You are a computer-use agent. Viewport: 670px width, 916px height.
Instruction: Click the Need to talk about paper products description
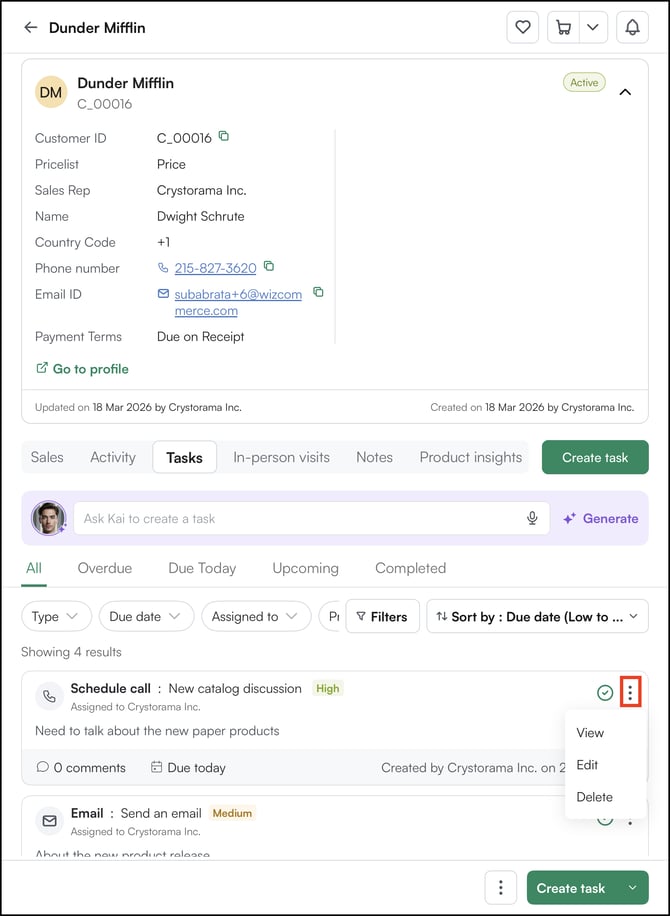[157, 731]
